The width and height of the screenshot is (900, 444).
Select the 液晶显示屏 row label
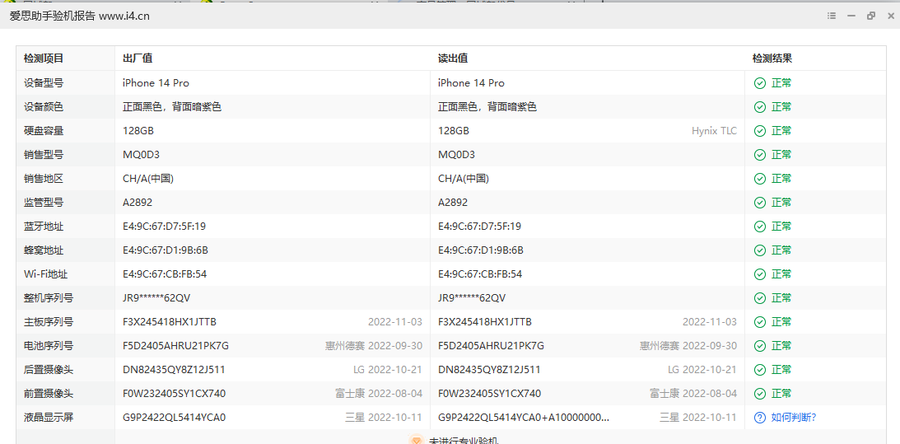click(x=48, y=418)
